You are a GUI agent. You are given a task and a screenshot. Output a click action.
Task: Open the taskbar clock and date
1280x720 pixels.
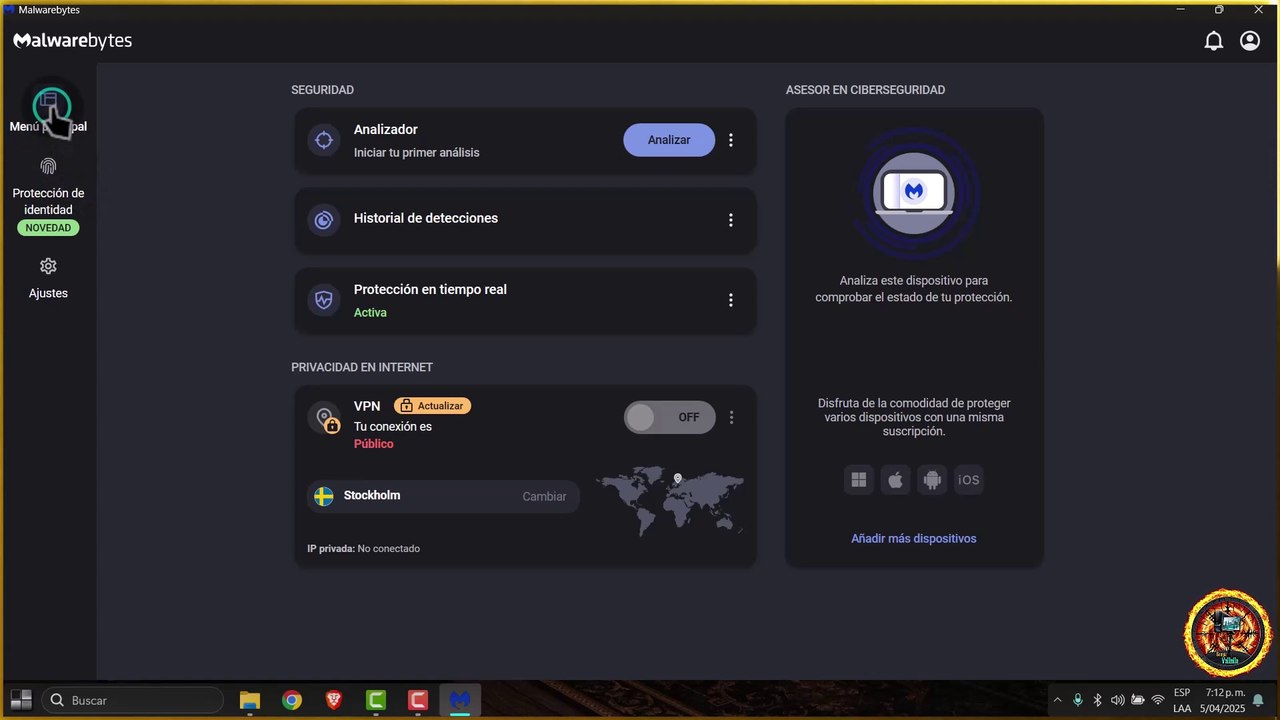pos(1225,700)
